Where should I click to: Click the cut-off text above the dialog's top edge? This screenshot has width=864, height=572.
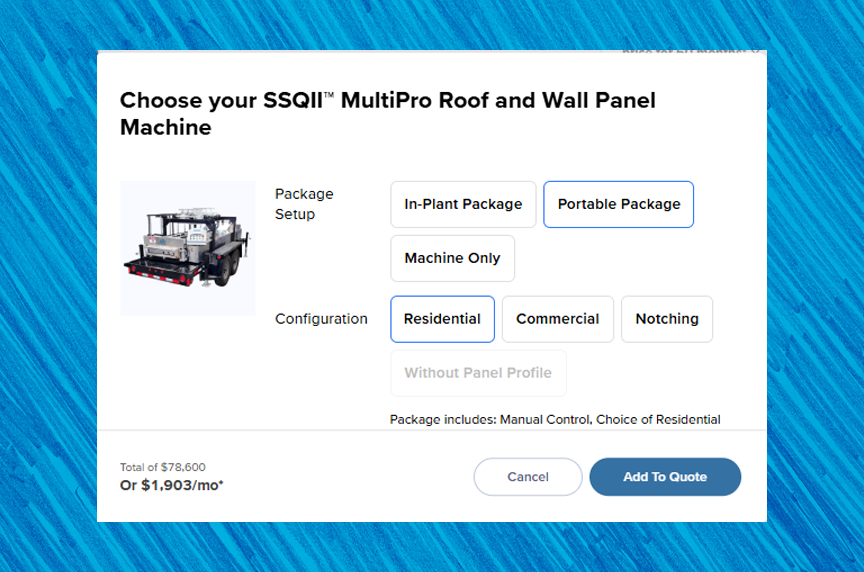690,48
